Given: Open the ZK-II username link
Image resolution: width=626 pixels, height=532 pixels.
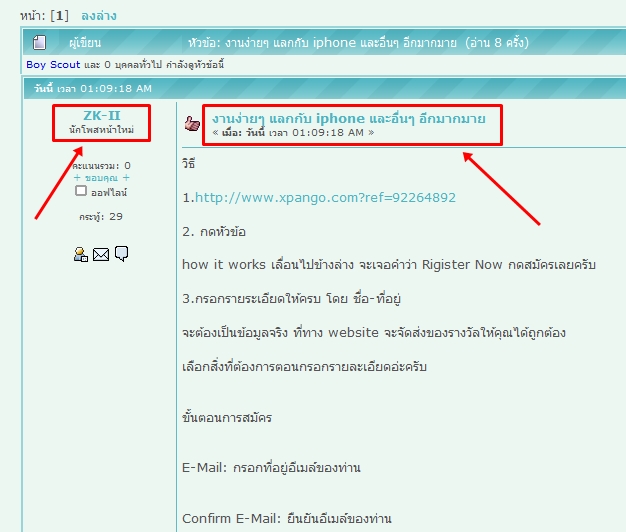Looking at the screenshot, I should coord(101,116).
